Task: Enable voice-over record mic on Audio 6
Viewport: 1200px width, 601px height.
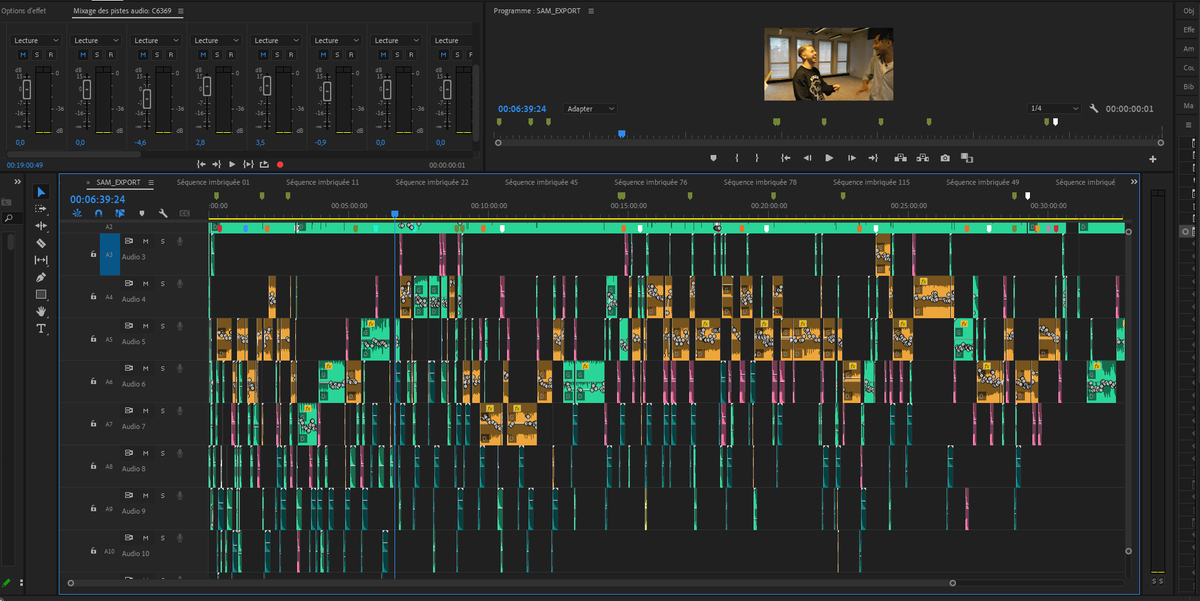Action: click(179, 368)
